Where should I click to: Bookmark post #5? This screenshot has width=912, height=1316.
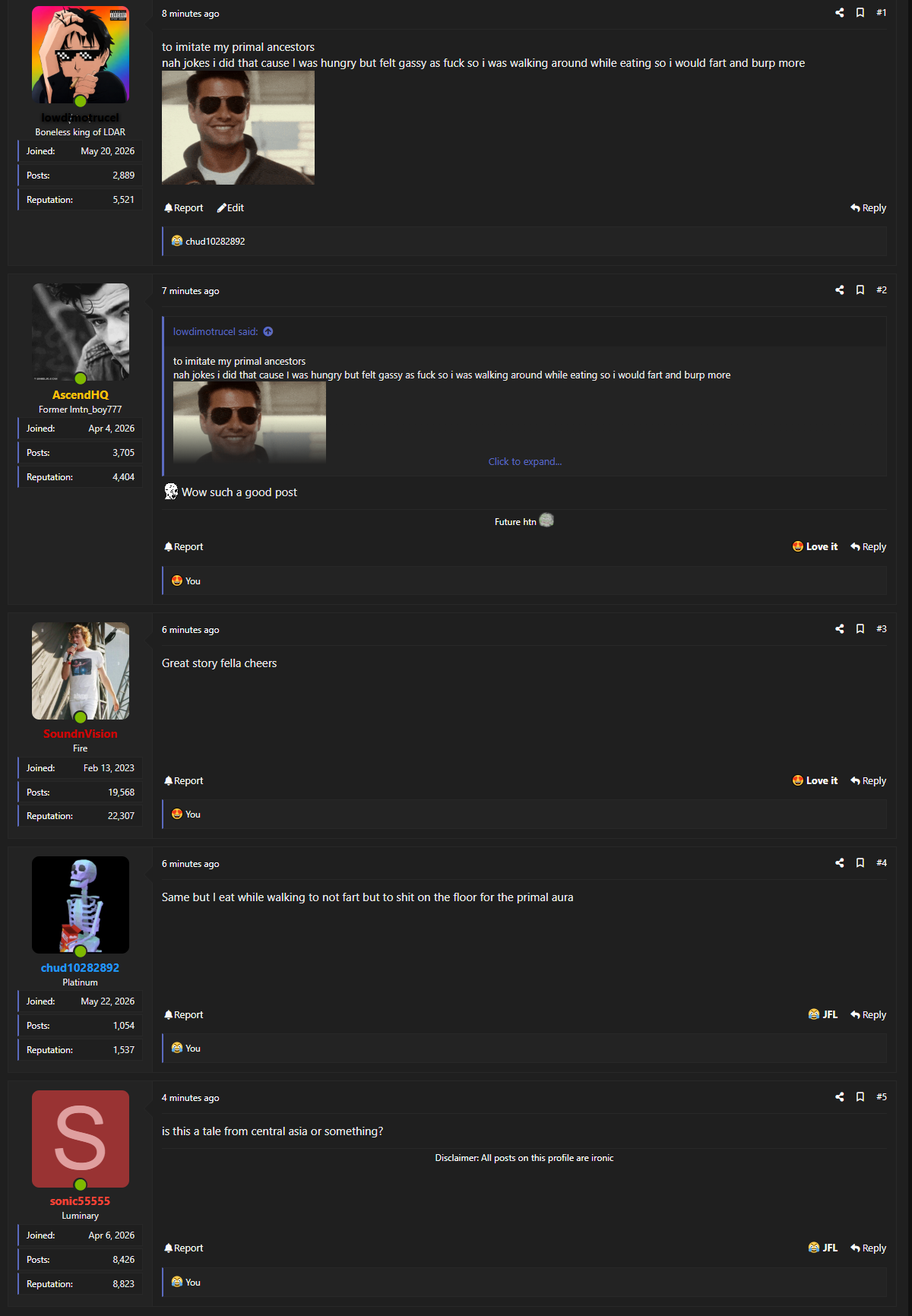point(860,1097)
